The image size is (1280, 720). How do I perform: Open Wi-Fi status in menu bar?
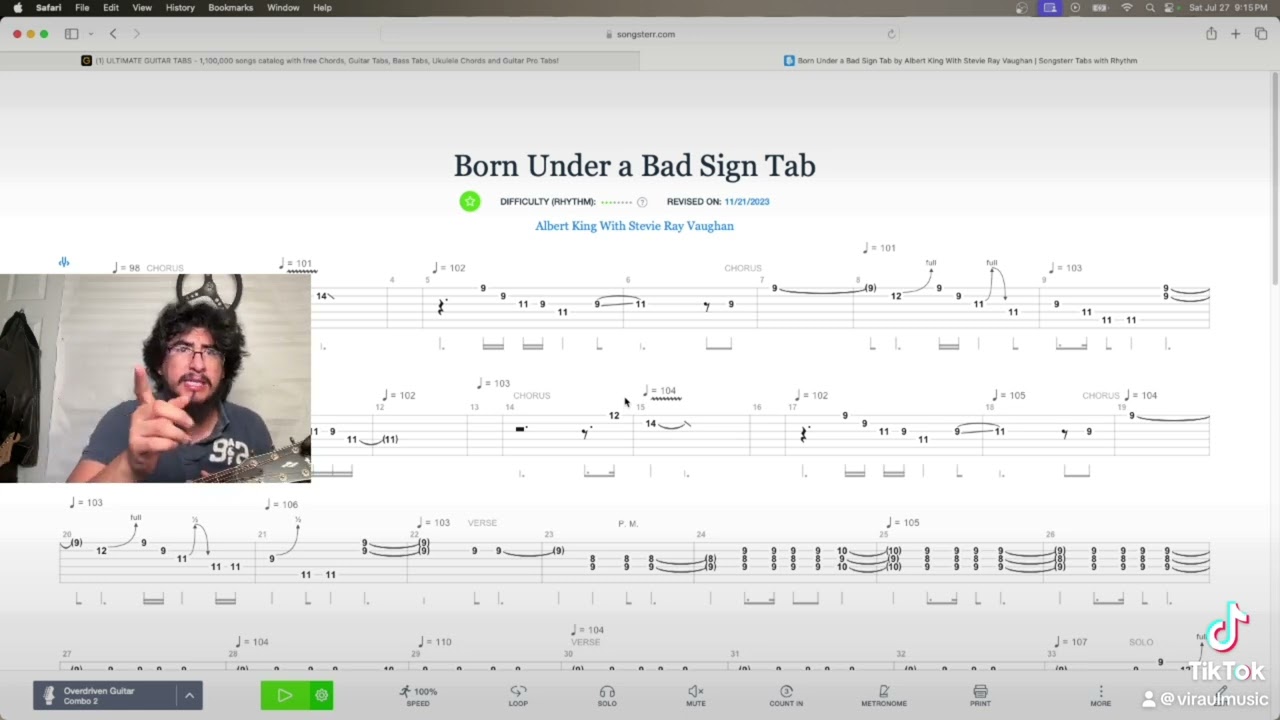(1127, 8)
